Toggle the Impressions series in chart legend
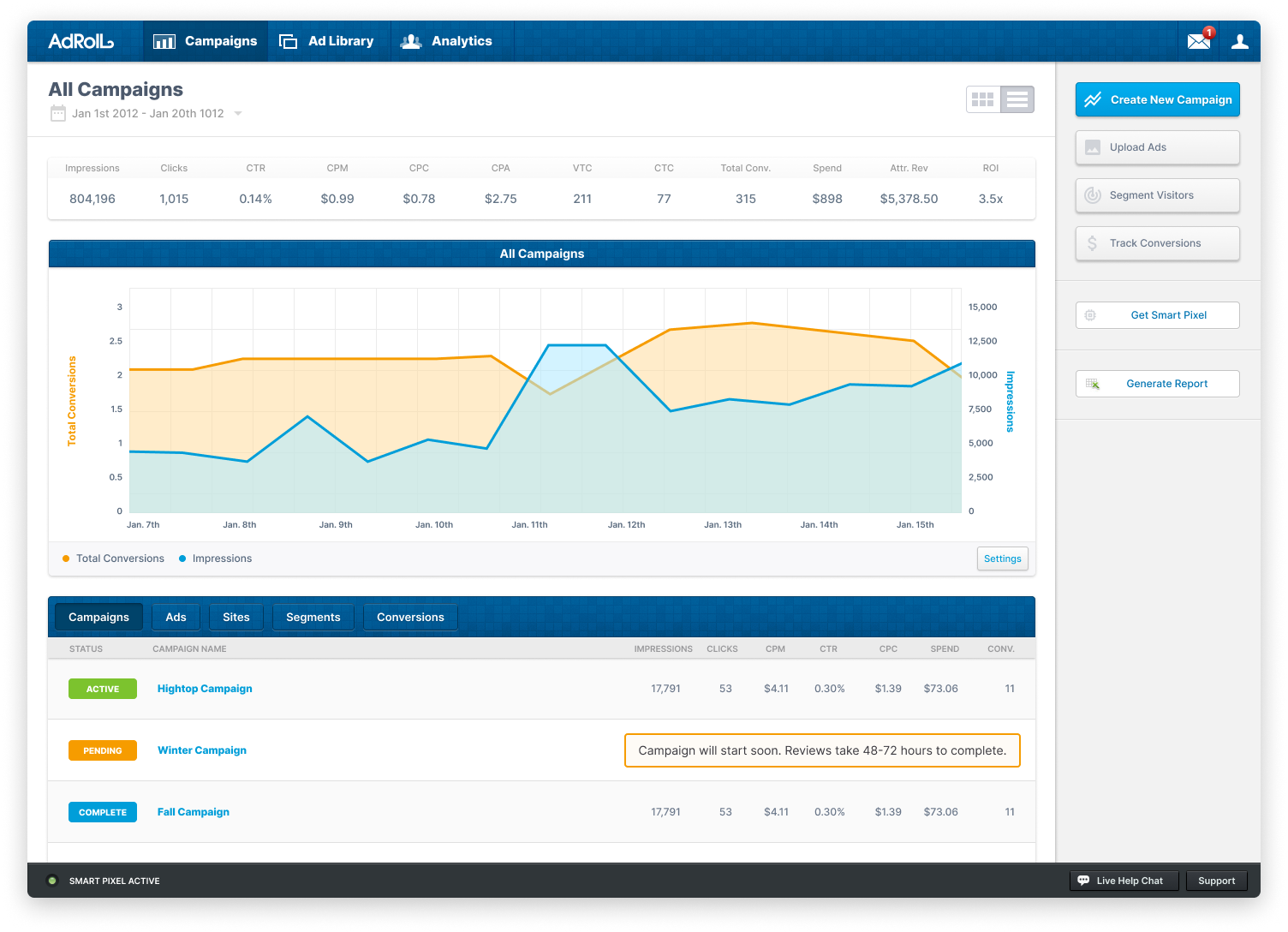The width and height of the screenshot is (1288, 932). pos(215,559)
